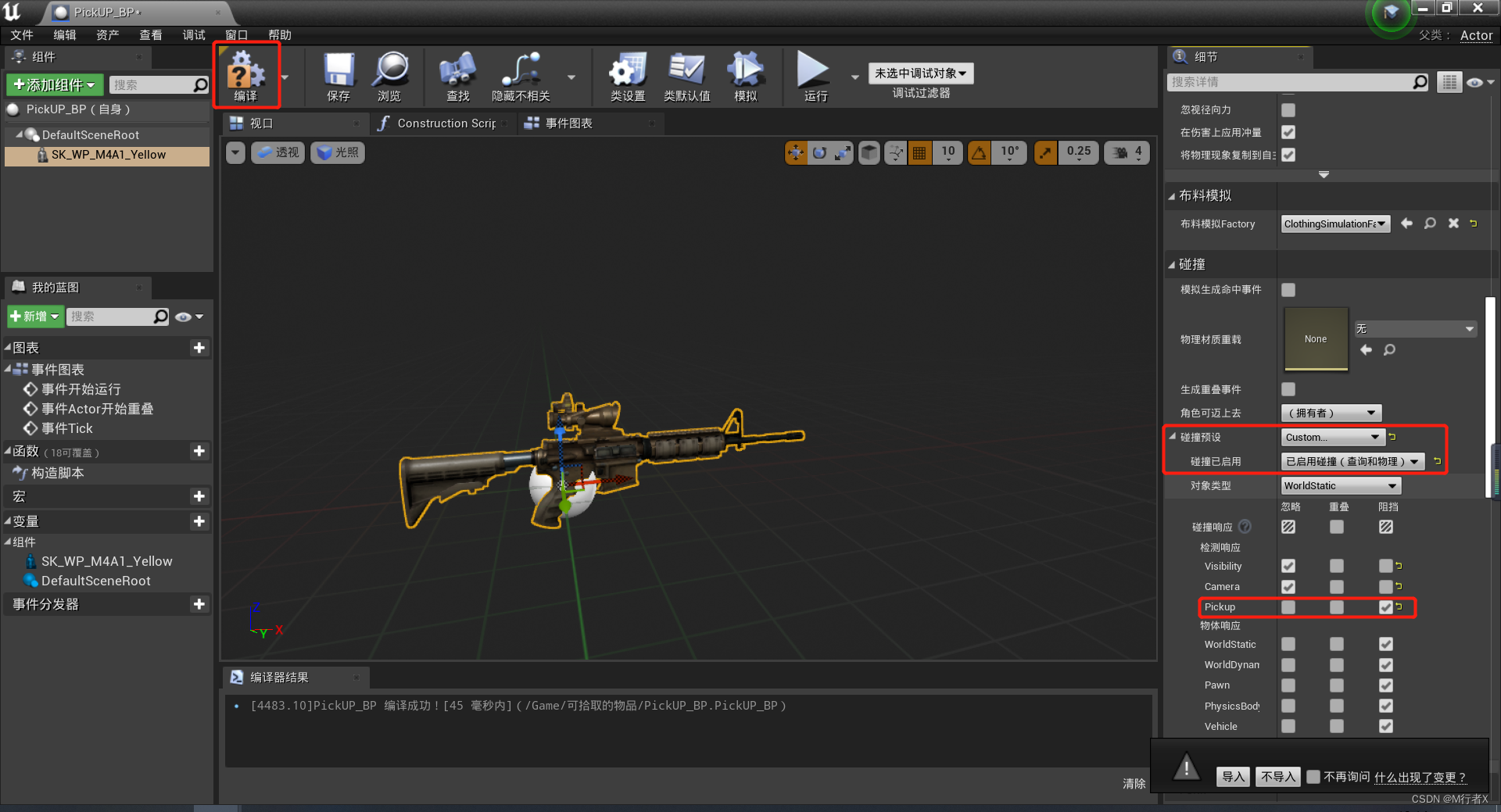Open the 编辑 menu
The image size is (1501, 812).
click(x=65, y=35)
